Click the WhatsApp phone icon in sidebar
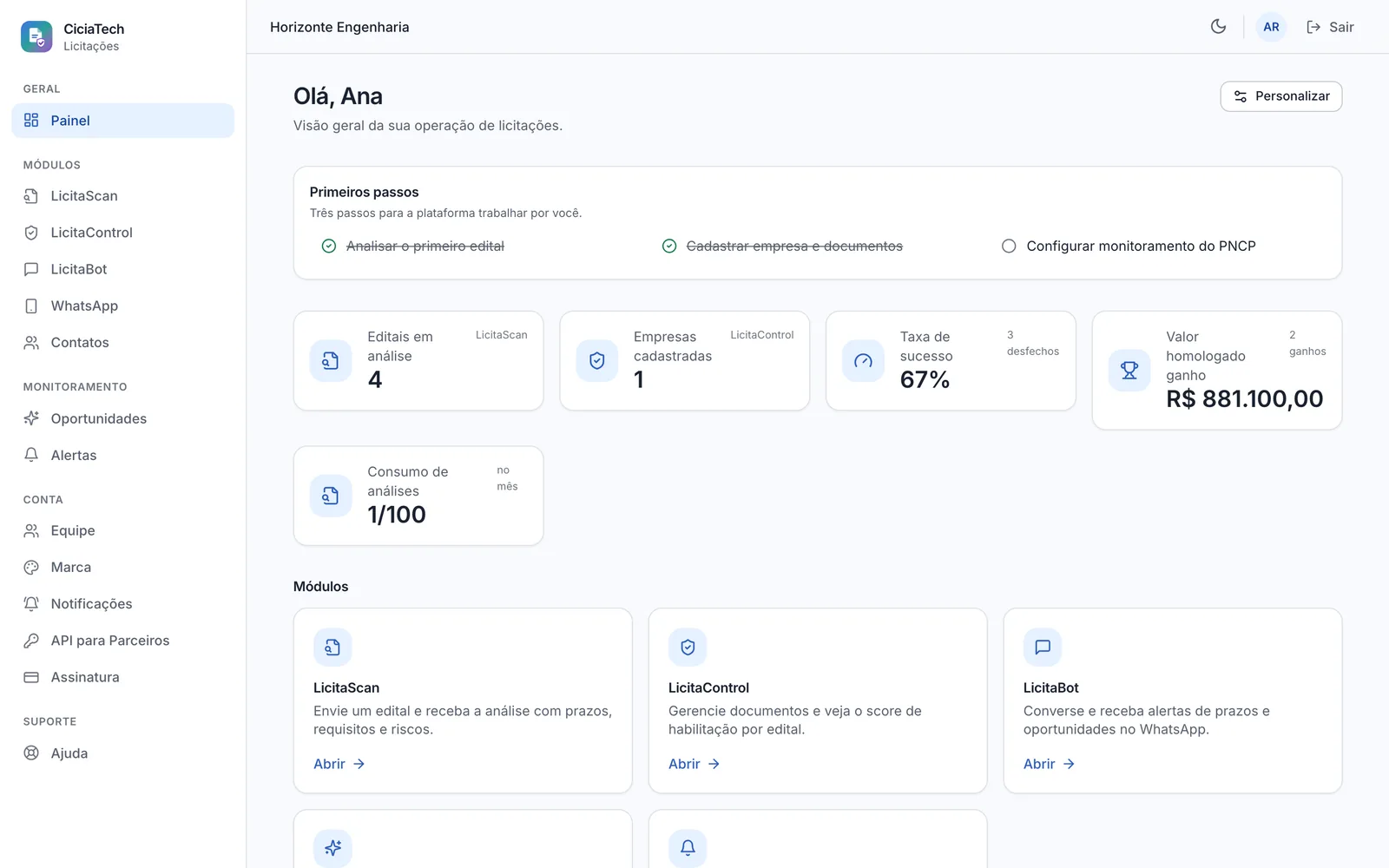This screenshot has height=868, width=1389. point(31,306)
